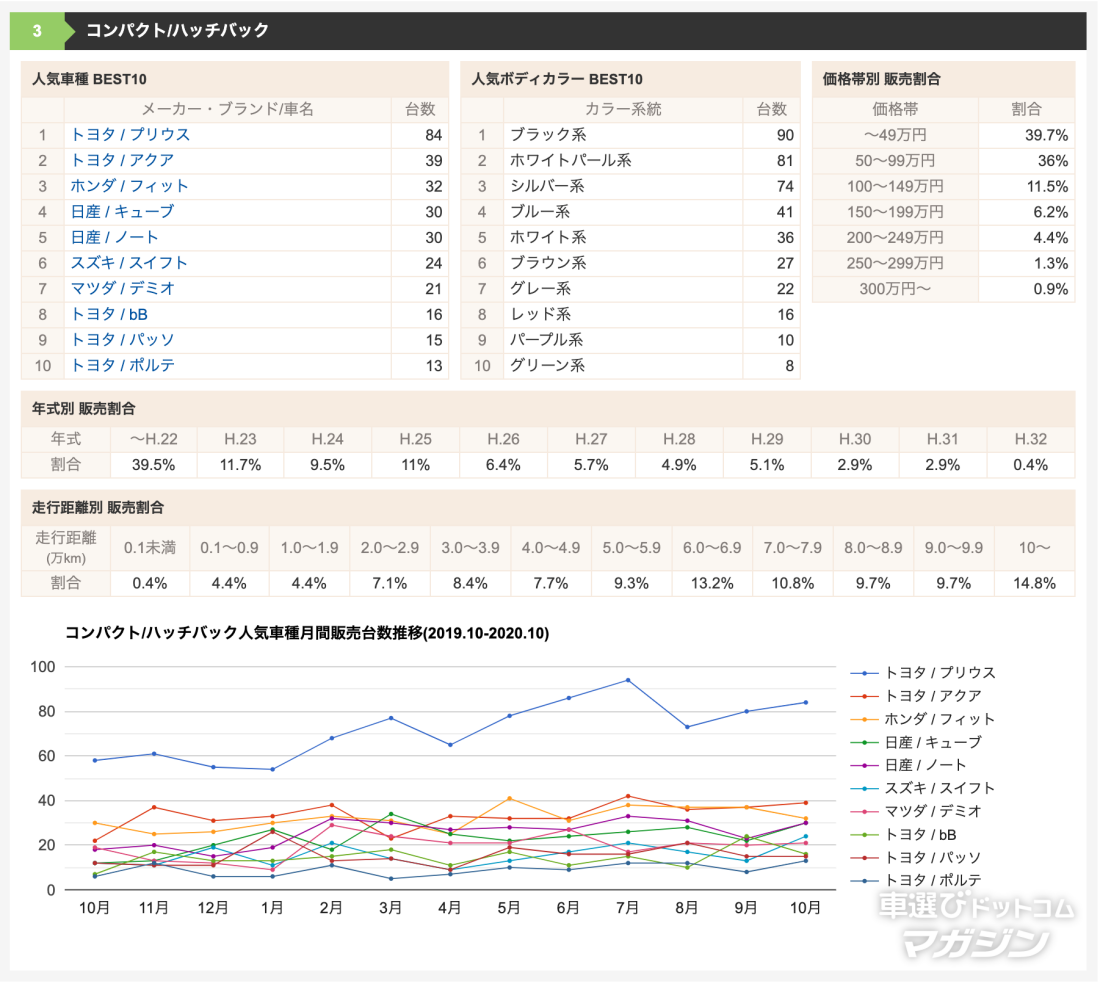
Task: Open ホンダ / フィット in the ranking
Action: tap(129, 186)
